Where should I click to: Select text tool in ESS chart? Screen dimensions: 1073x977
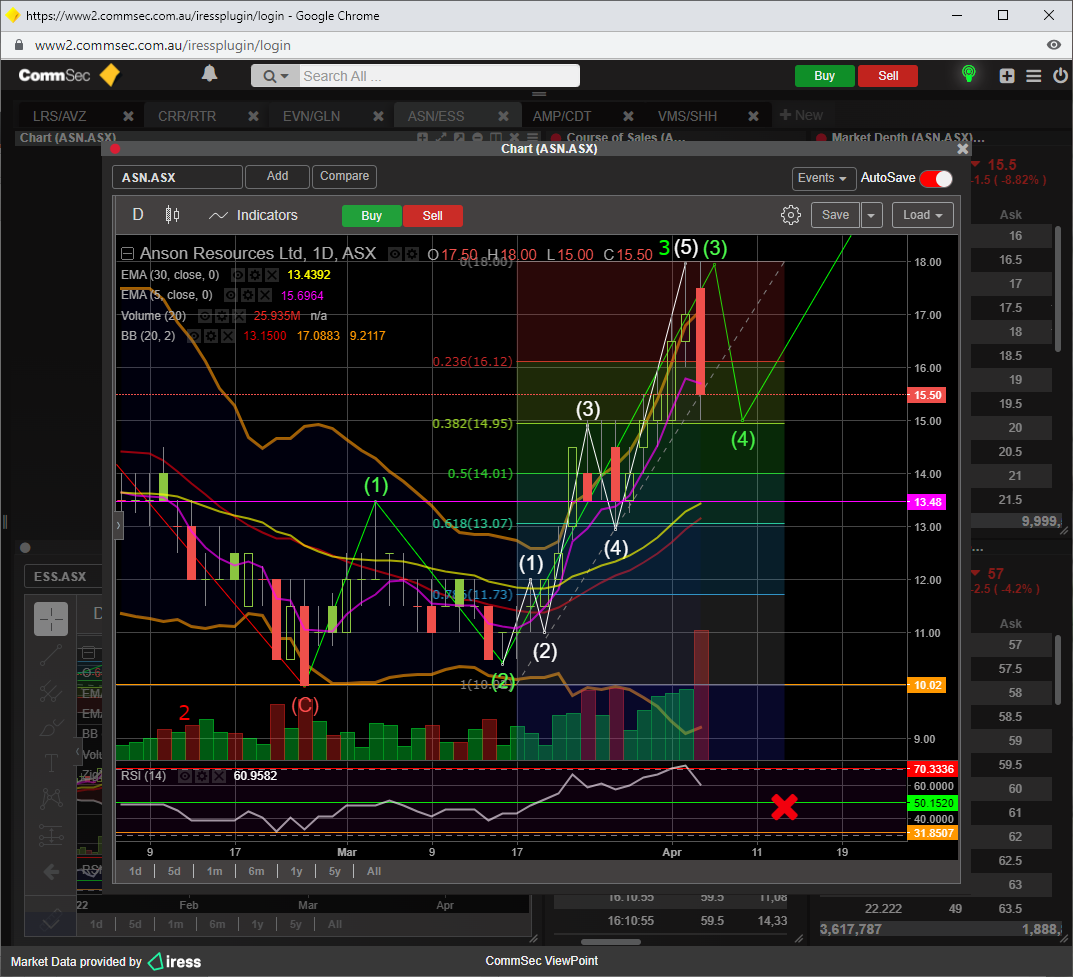click(51, 763)
